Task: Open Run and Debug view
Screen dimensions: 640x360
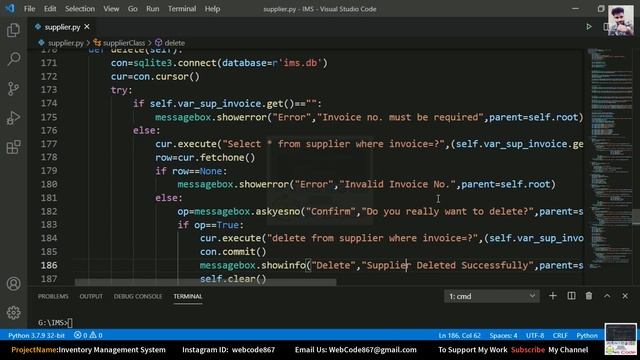Action: click(13, 118)
